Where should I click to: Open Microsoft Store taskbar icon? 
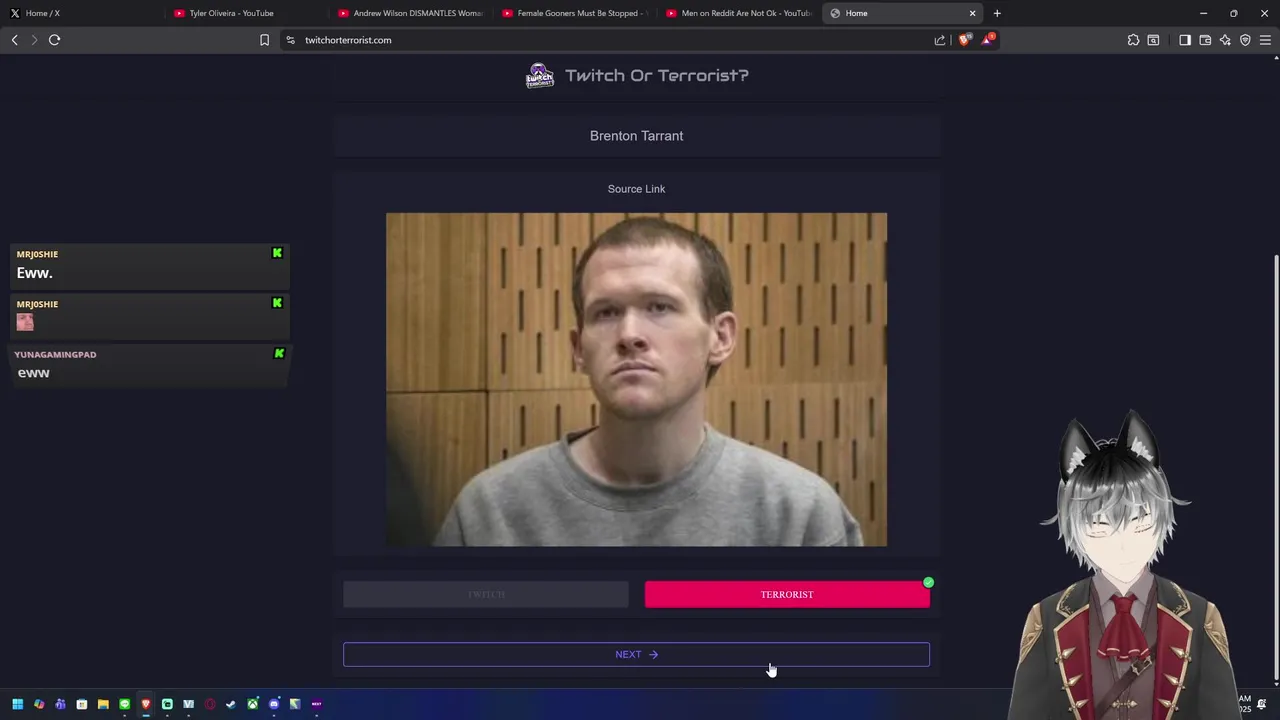pos(82,704)
